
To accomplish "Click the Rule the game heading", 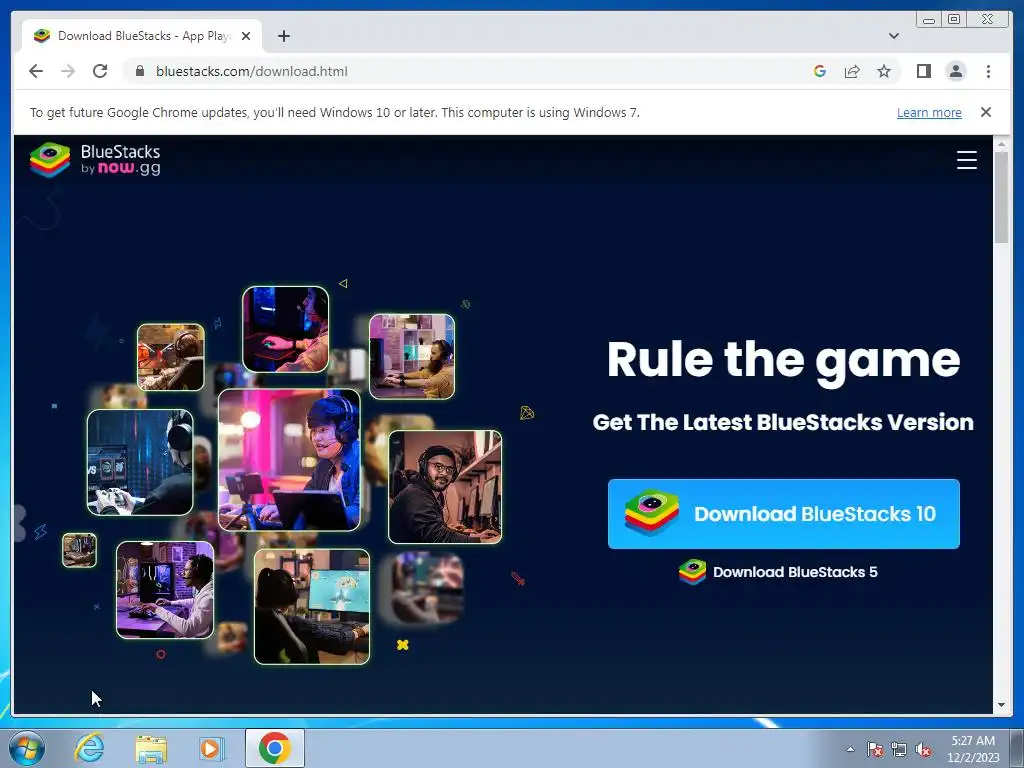I will pos(784,360).
